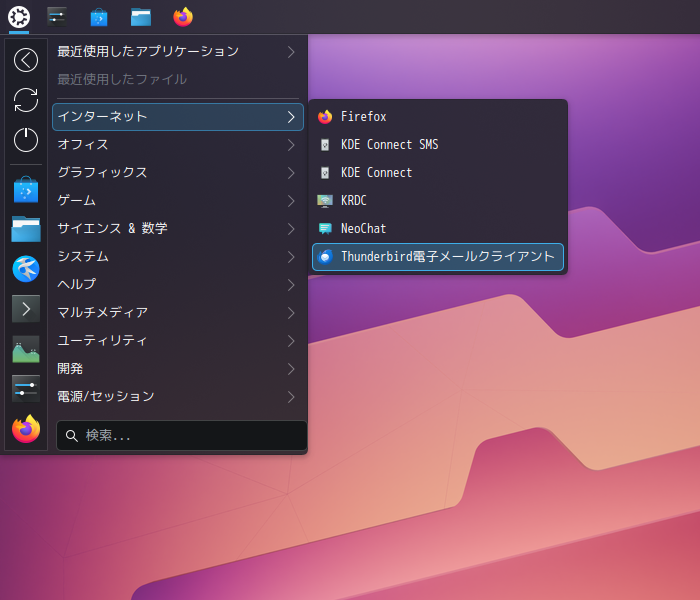Click the KDE application launcher icon in the panel
Image resolution: width=700 pixels, height=600 pixels.
pos(19,17)
